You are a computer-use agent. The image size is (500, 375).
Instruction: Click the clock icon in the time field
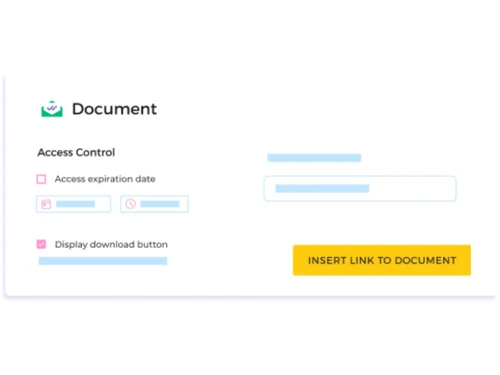click(x=130, y=204)
